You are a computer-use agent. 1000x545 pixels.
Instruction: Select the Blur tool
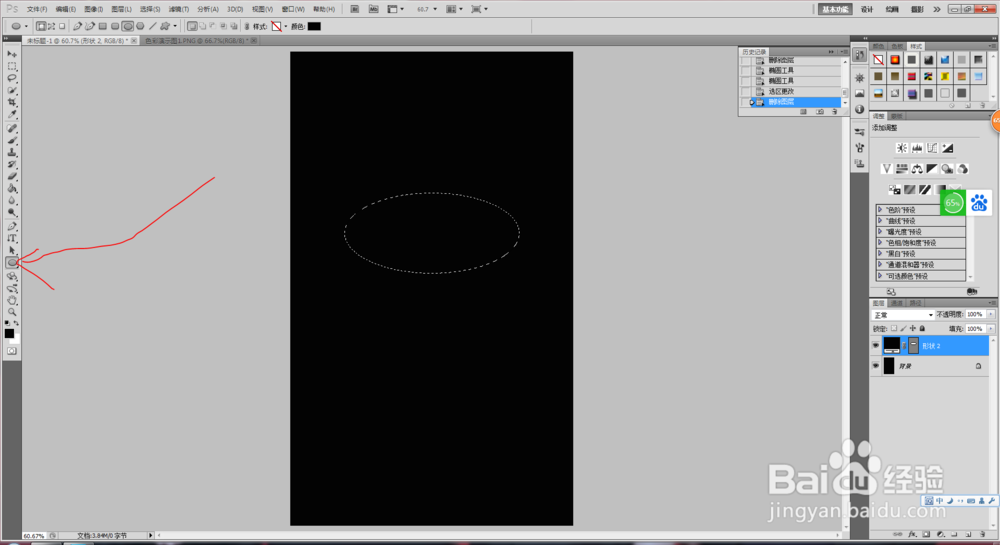click(11, 201)
